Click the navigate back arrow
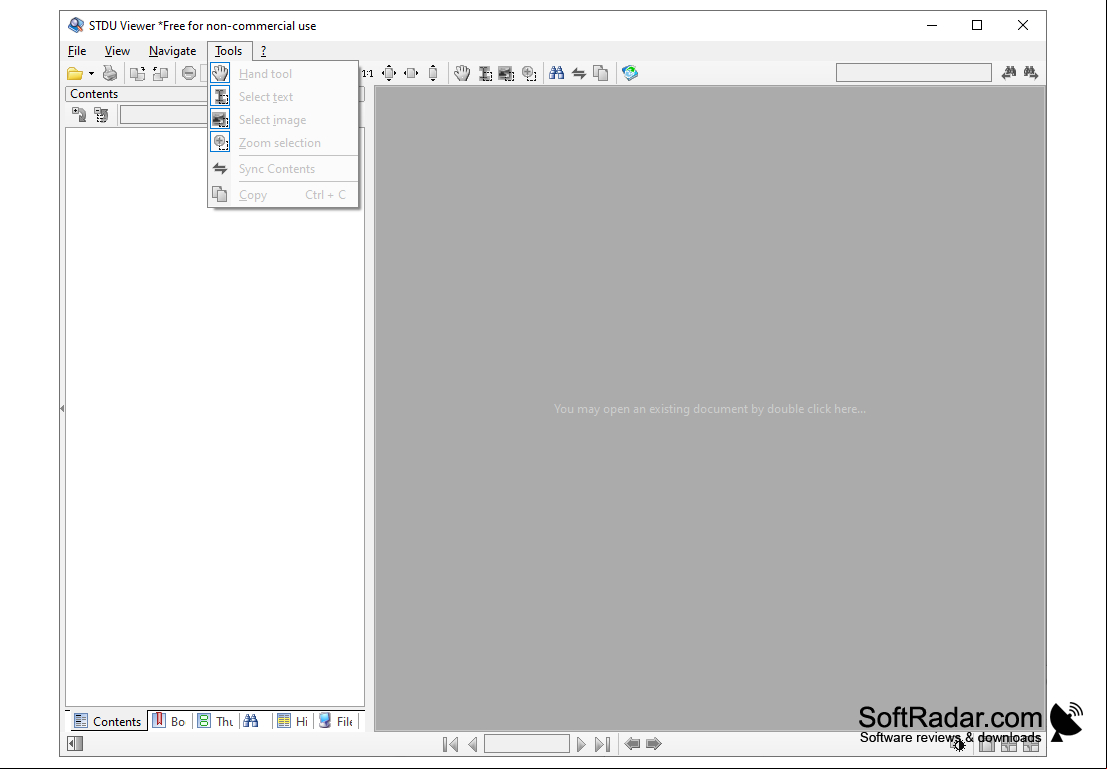The image size is (1107, 769). point(632,744)
